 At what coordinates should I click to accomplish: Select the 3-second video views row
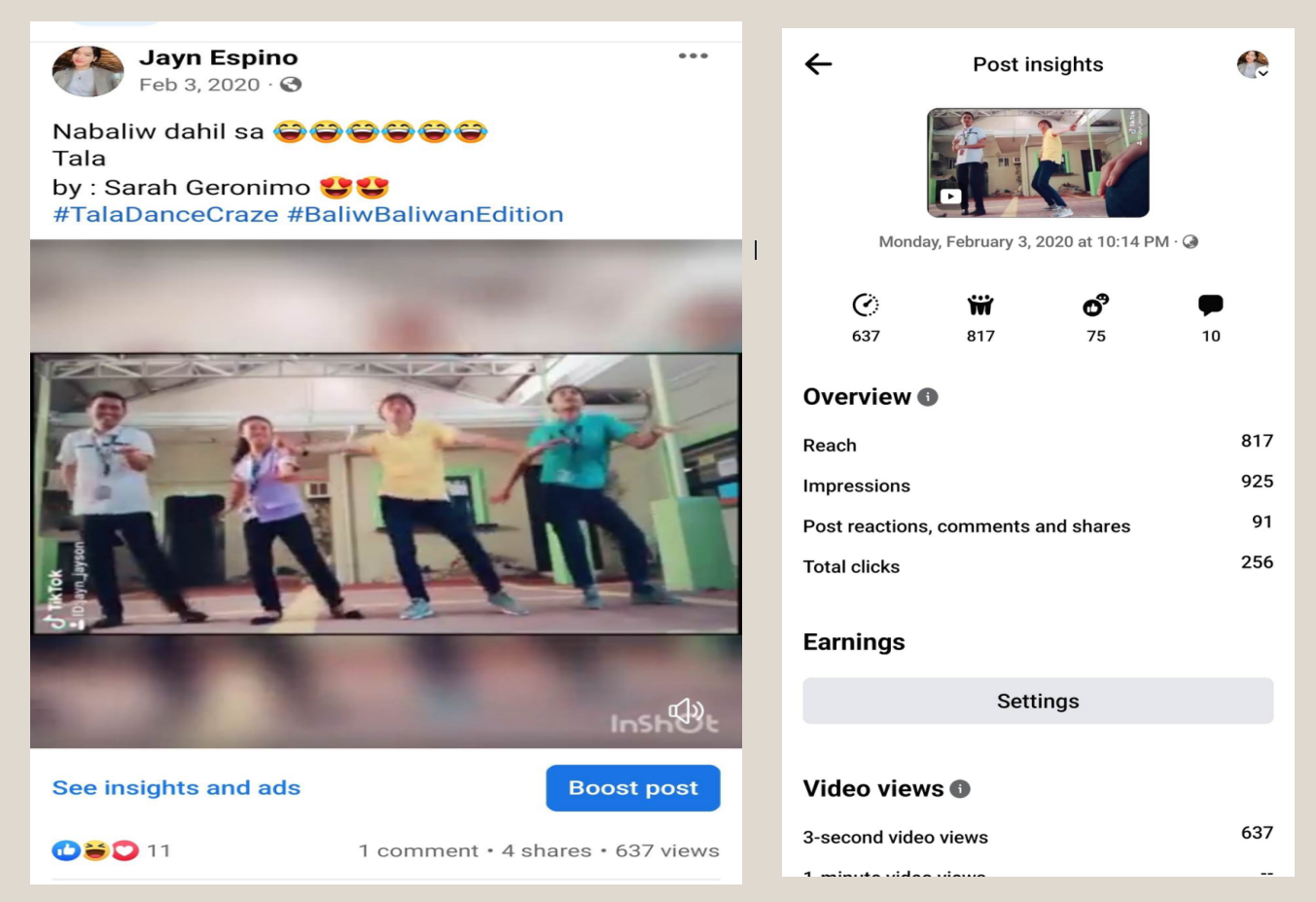click(1038, 836)
